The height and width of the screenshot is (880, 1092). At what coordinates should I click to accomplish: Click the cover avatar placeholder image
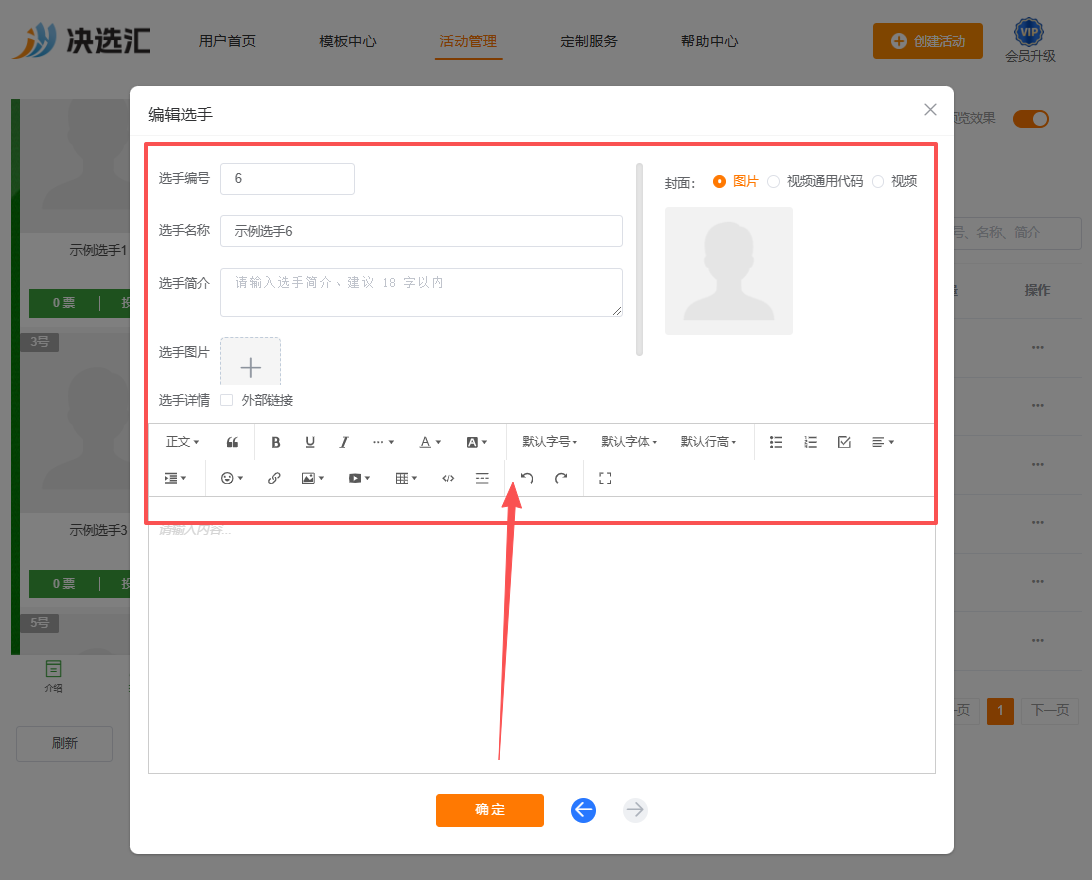728,271
